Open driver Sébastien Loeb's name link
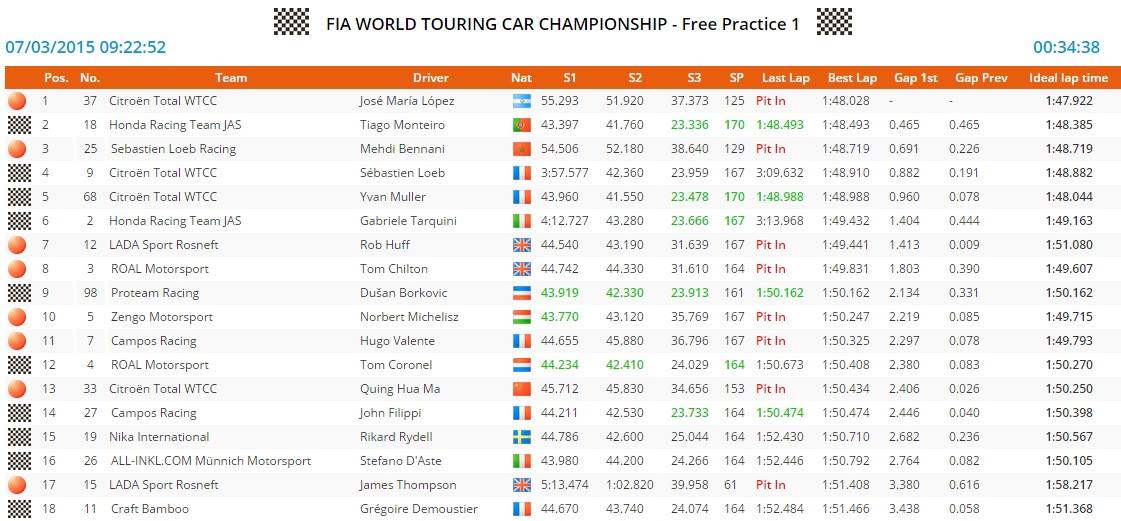The width and height of the screenshot is (1121, 521). pyautogui.click(x=402, y=173)
